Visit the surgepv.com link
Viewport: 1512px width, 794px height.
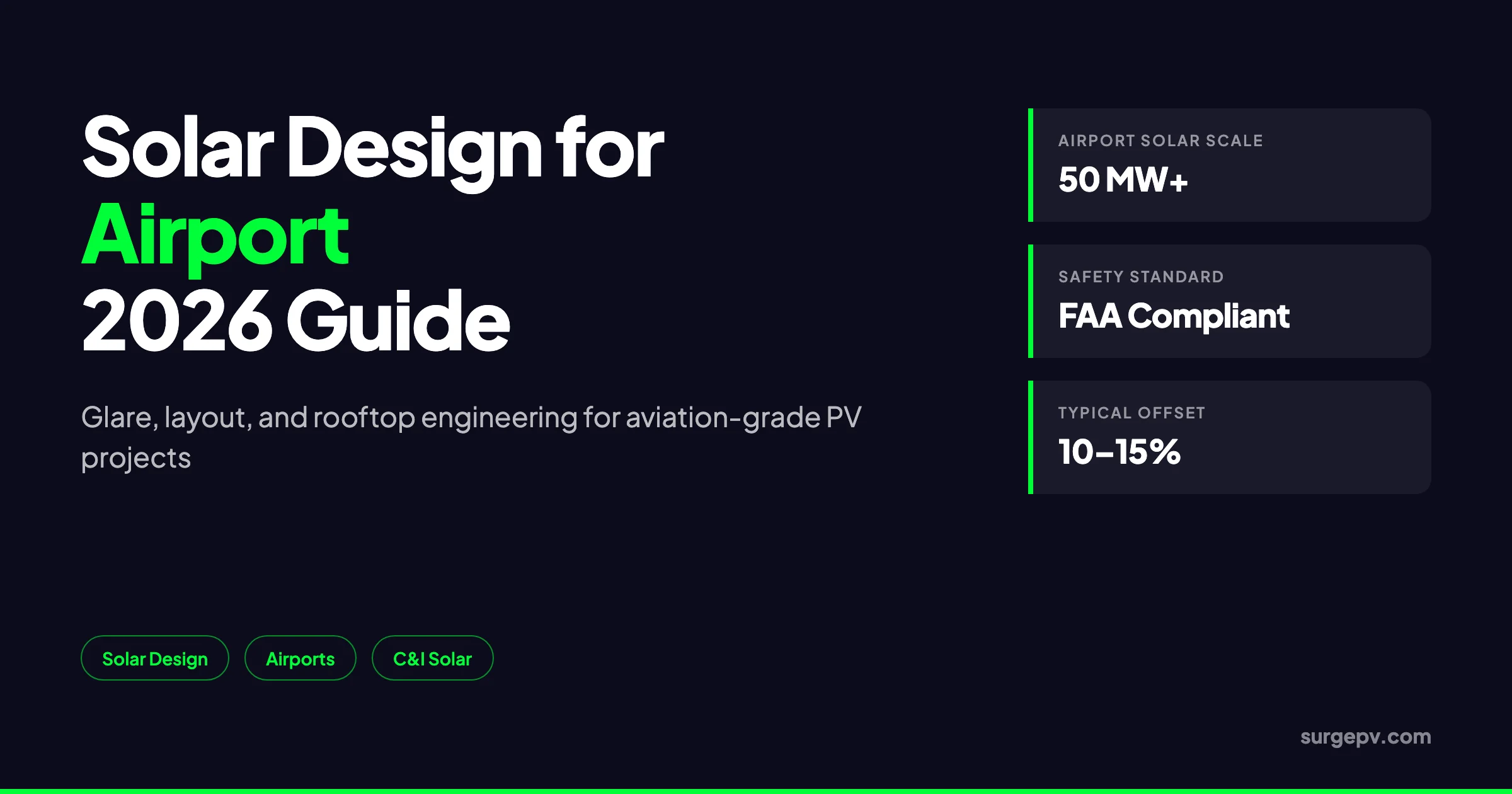pos(1365,737)
